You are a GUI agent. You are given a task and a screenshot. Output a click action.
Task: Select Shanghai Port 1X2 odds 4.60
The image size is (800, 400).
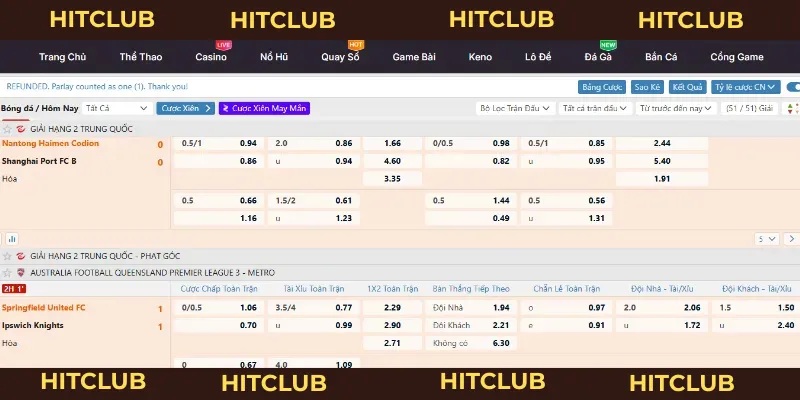pyautogui.click(x=392, y=161)
